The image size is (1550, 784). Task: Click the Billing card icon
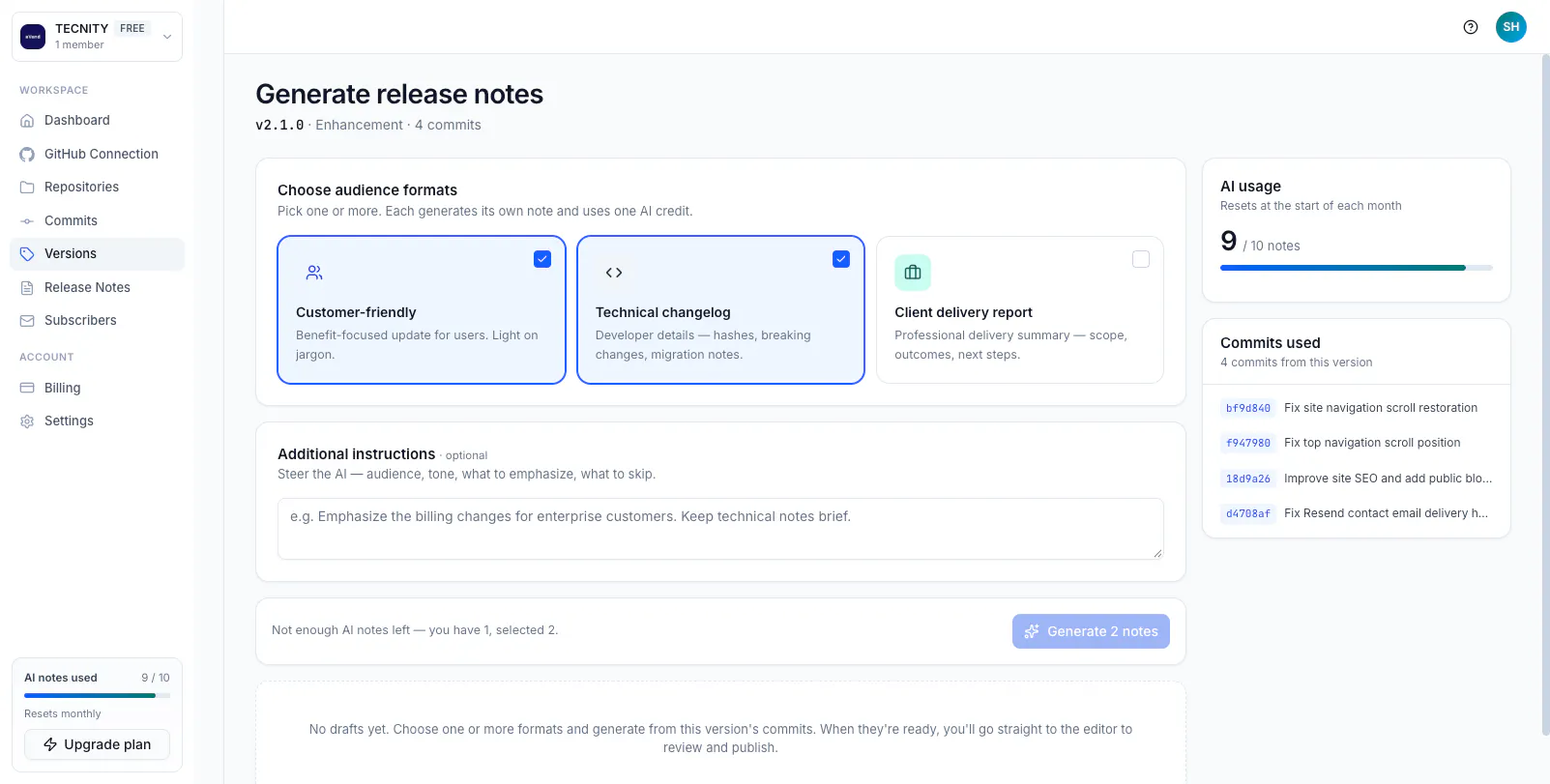[x=27, y=388]
